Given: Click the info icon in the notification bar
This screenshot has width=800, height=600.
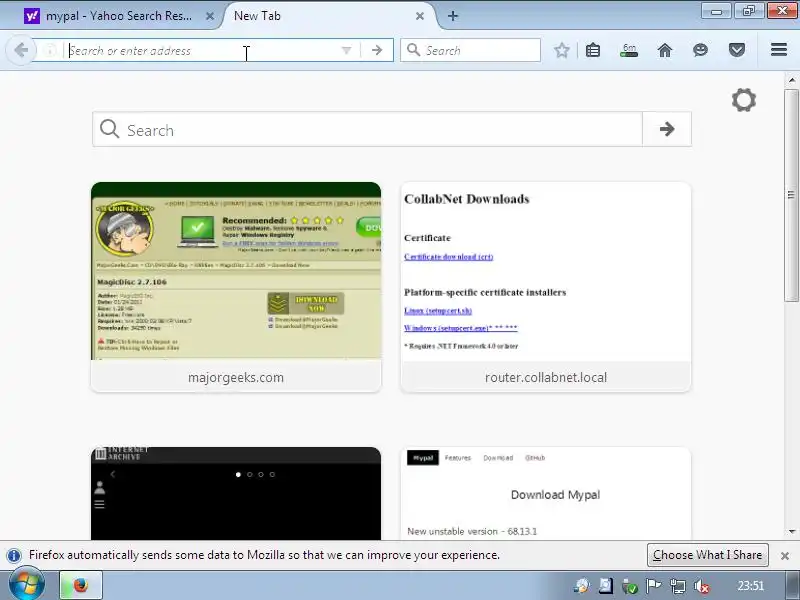Looking at the screenshot, I should pyautogui.click(x=14, y=555).
